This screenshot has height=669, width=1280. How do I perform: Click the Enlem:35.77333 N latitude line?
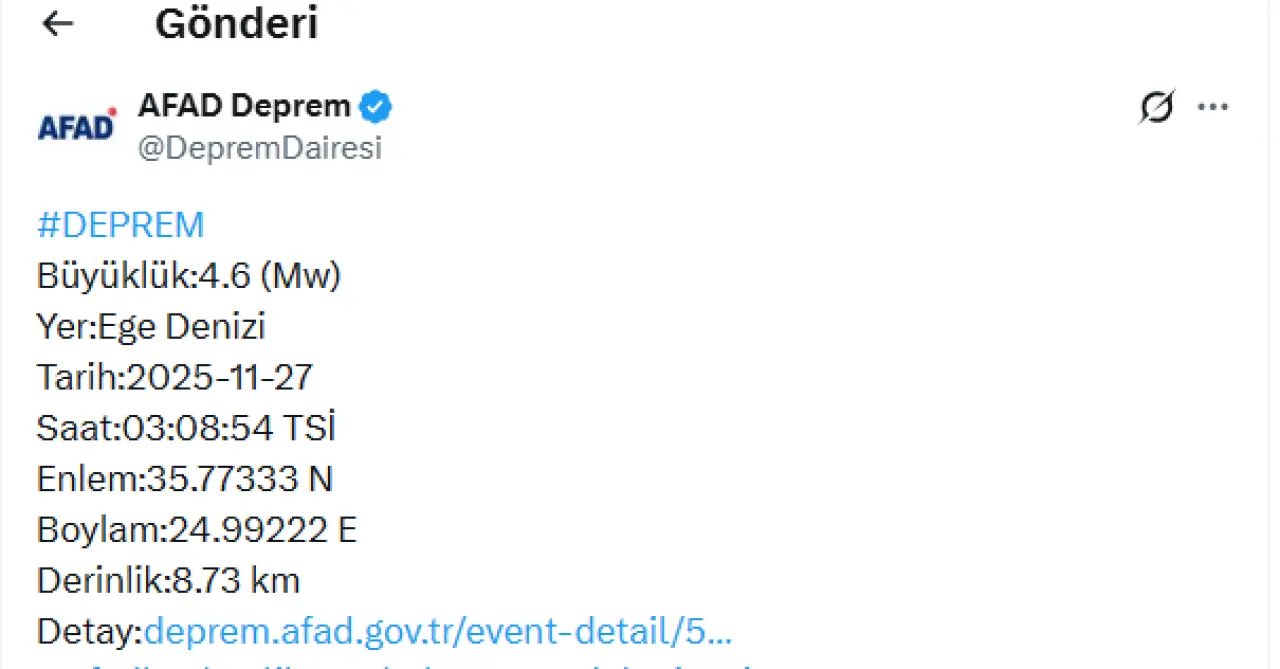(x=185, y=479)
